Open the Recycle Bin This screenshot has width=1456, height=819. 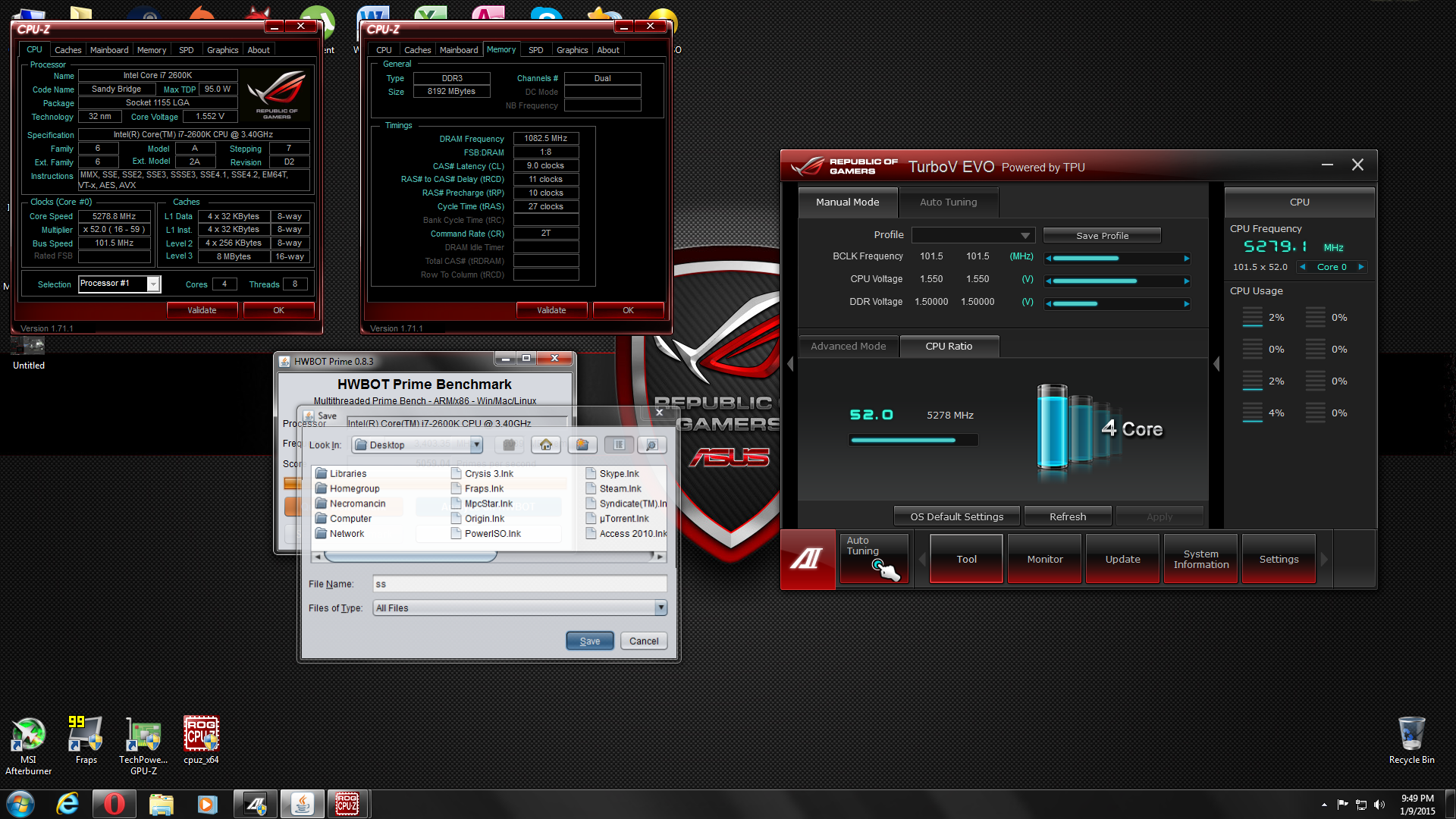tap(1411, 741)
